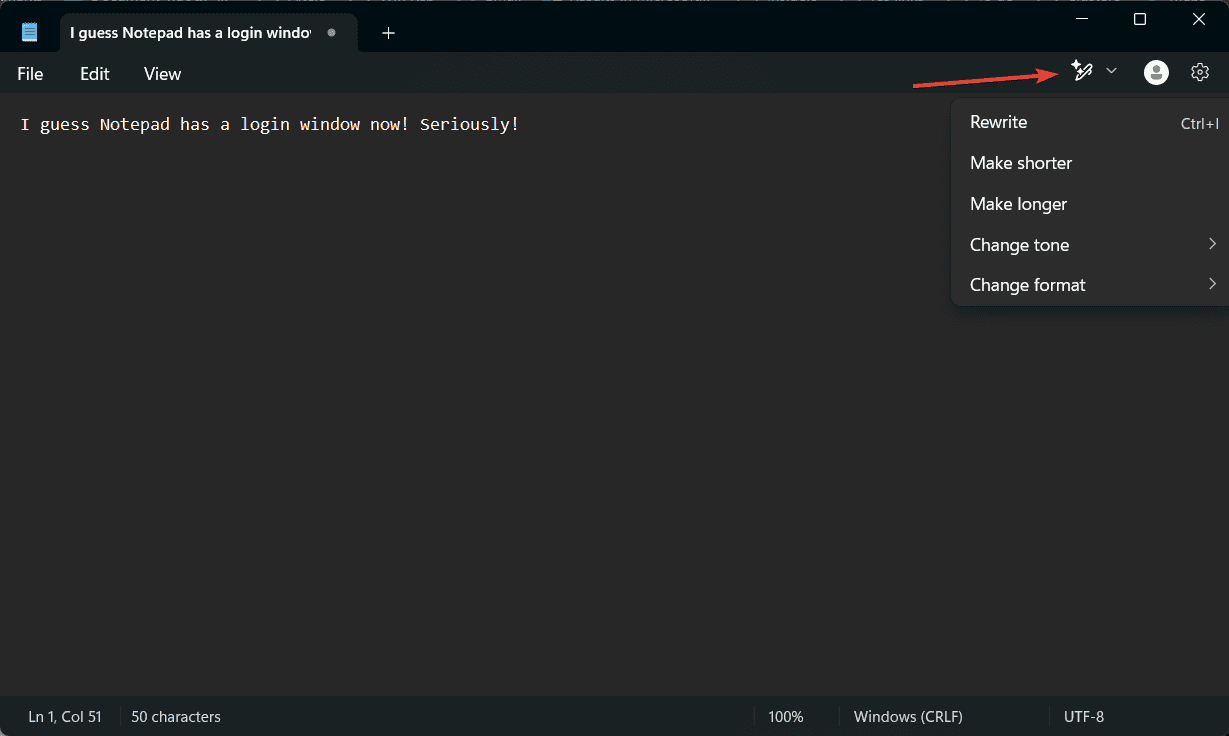
Task: Open the File menu
Action: click(x=30, y=74)
